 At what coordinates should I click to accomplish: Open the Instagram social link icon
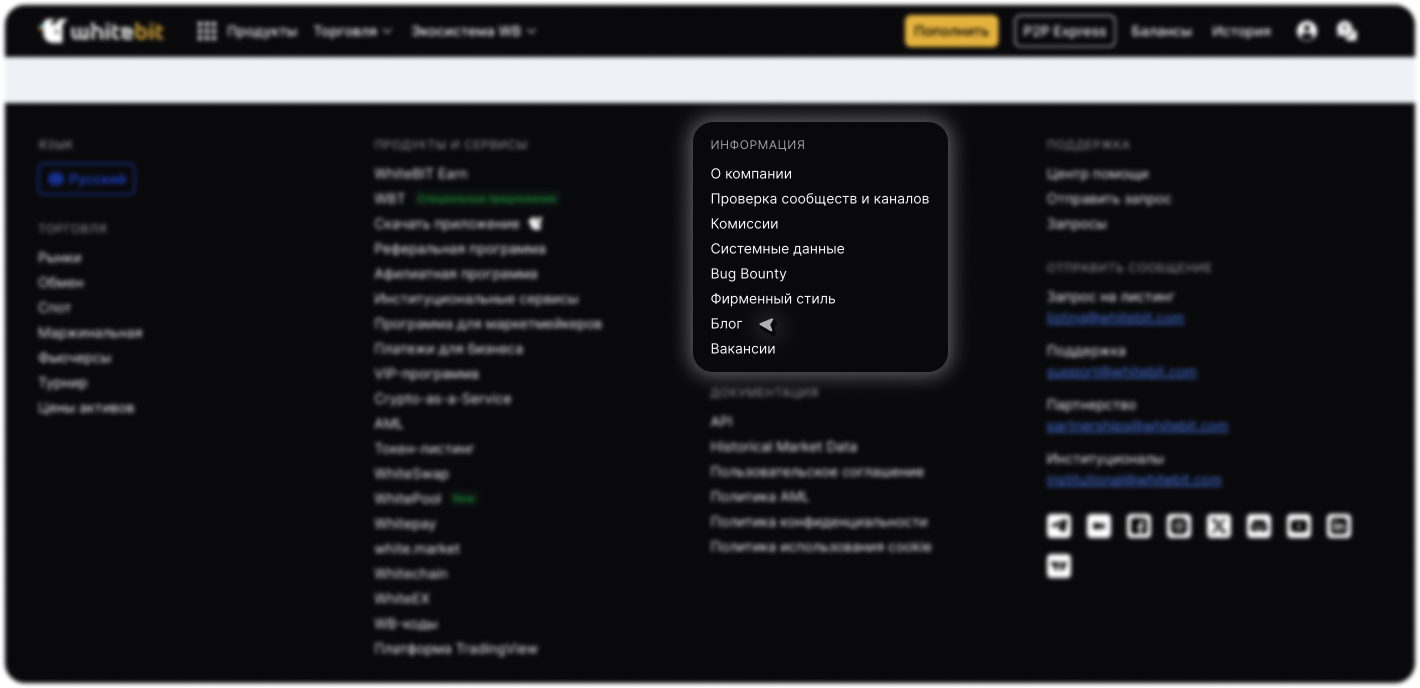pos(1178,526)
